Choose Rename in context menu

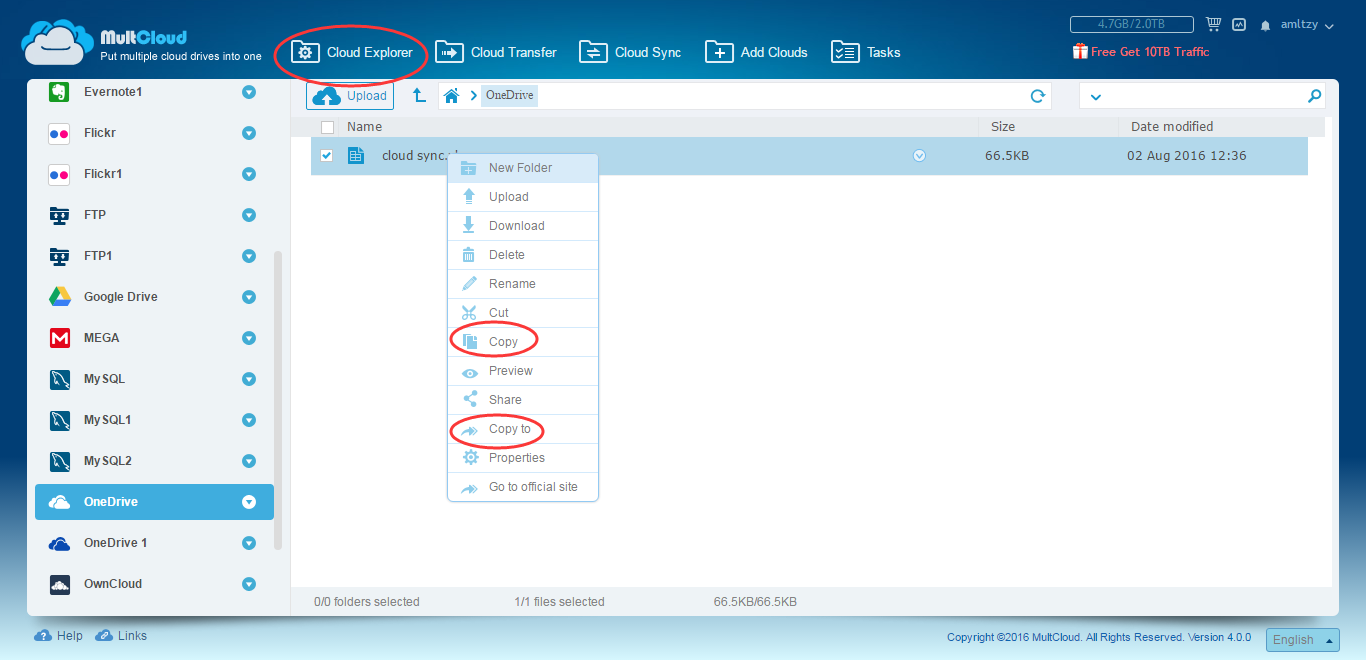point(523,284)
